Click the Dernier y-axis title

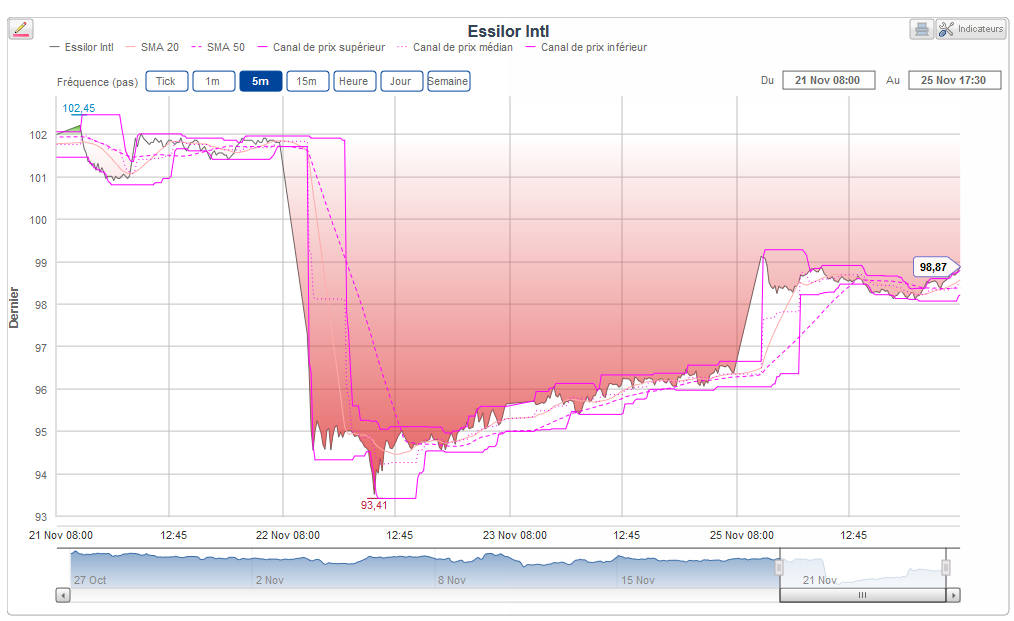(14, 308)
